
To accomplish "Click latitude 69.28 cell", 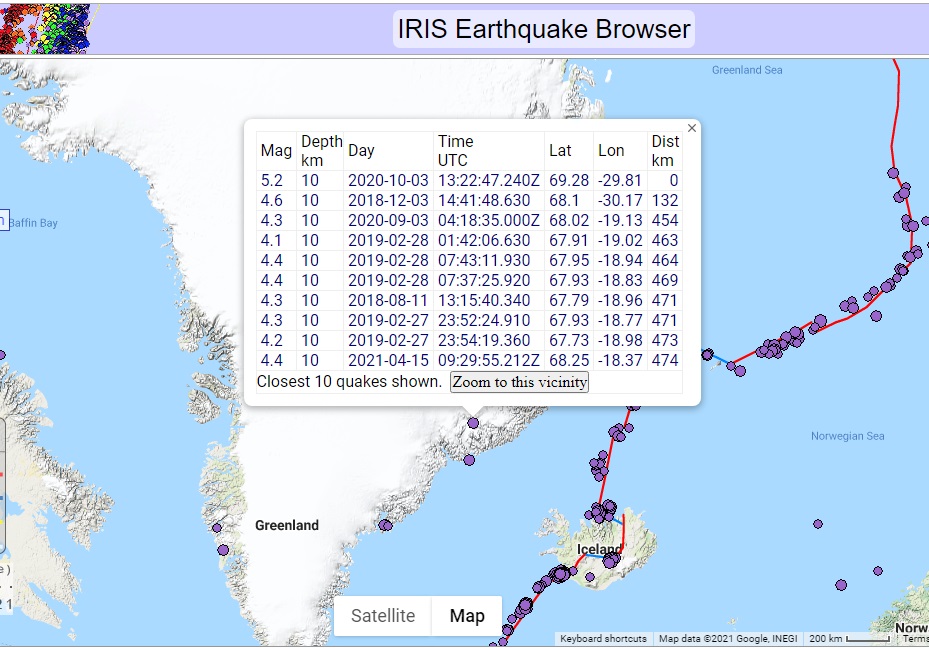I will tap(569, 180).
